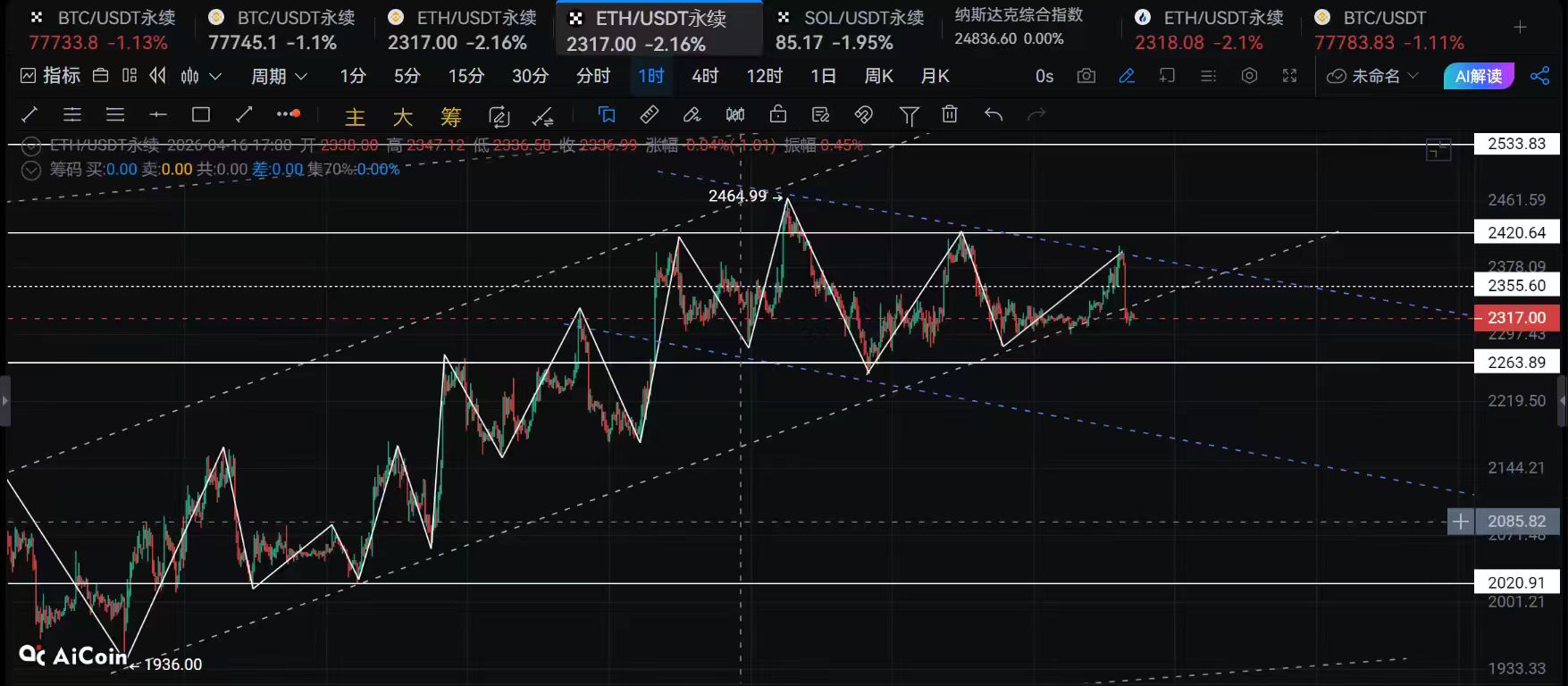This screenshot has height=686, width=1568.
Task: Select the rectangle drawing tool
Action: pyautogui.click(x=201, y=114)
